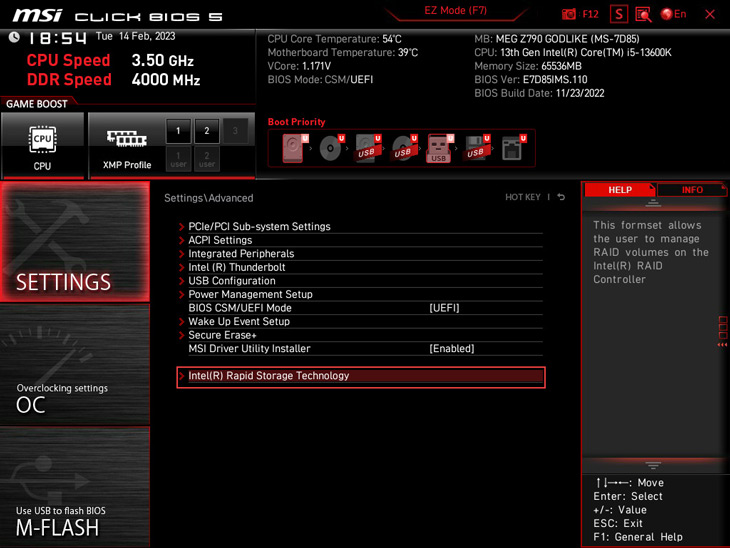The width and height of the screenshot is (730, 548).
Task: Collapse help panel via top handle
Action: (x=653, y=203)
